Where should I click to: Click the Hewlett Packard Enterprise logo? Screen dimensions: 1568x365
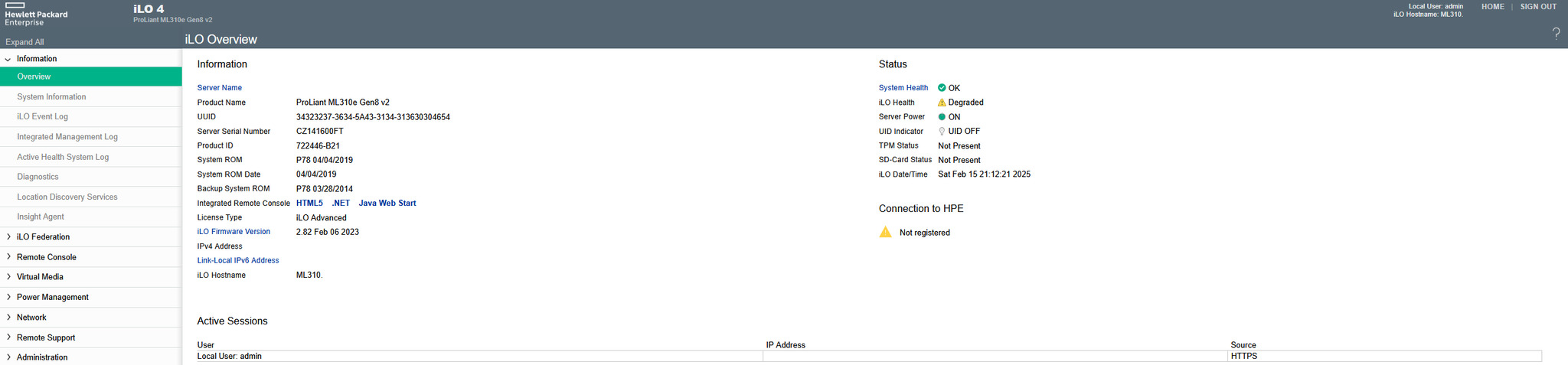pyautogui.click(x=36, y=14)
